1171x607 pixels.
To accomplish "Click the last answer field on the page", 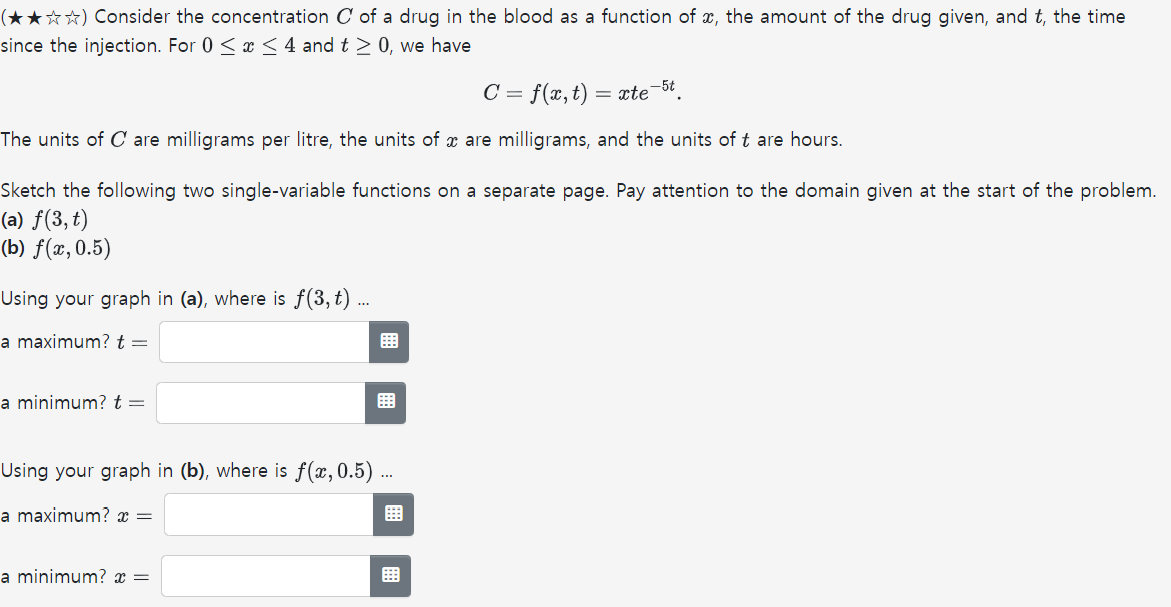I will [x=263, y=575].
